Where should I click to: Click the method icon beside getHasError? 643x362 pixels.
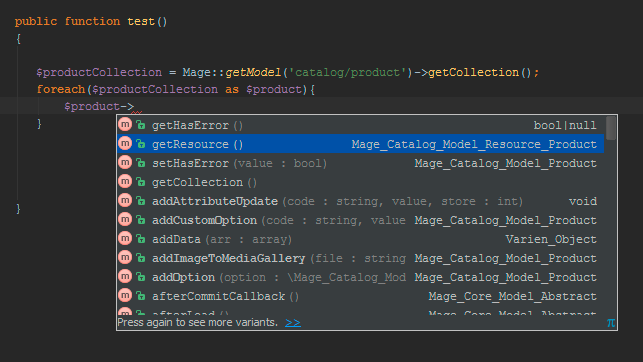(x=125, y=125)
